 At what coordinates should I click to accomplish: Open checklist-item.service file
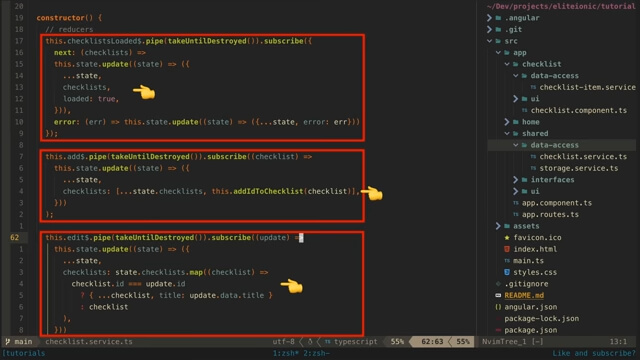[x=587, y=87]
